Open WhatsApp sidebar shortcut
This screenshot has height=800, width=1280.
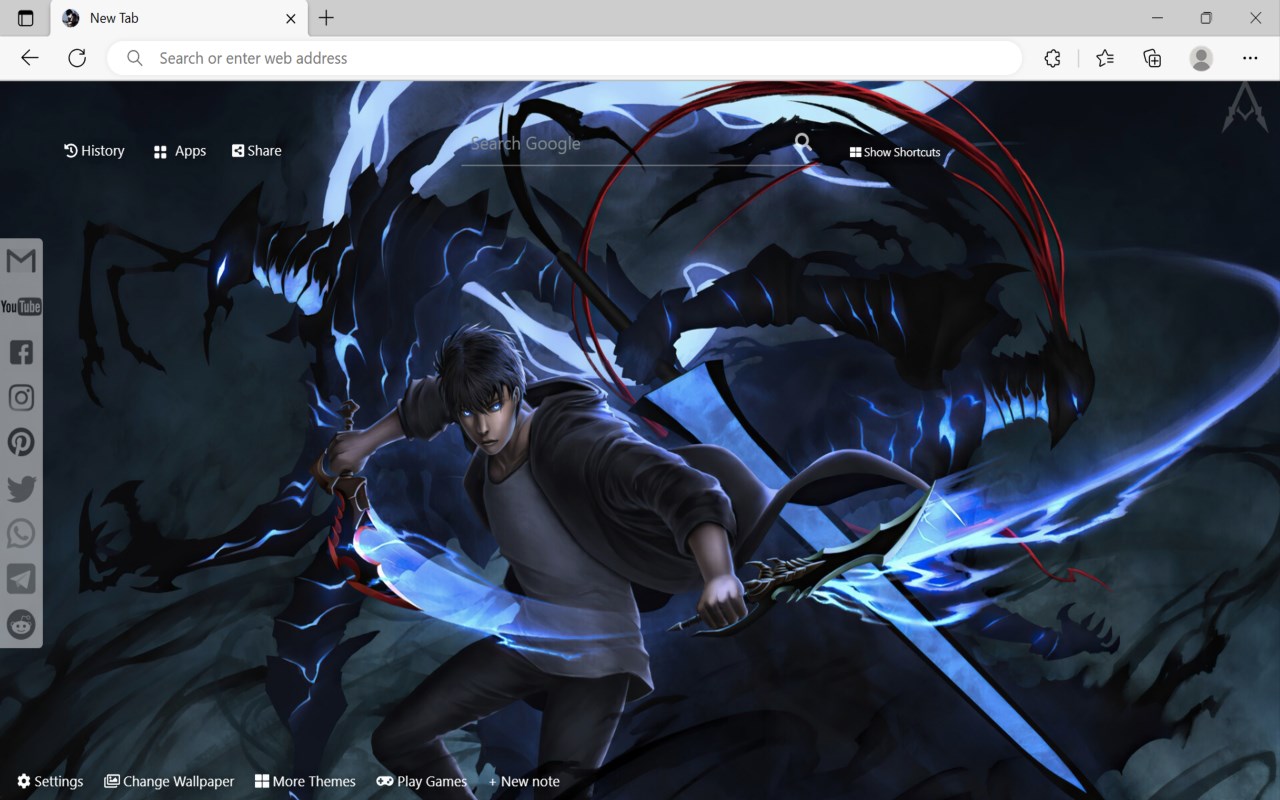pyautogui.click(x=21, y=533)
